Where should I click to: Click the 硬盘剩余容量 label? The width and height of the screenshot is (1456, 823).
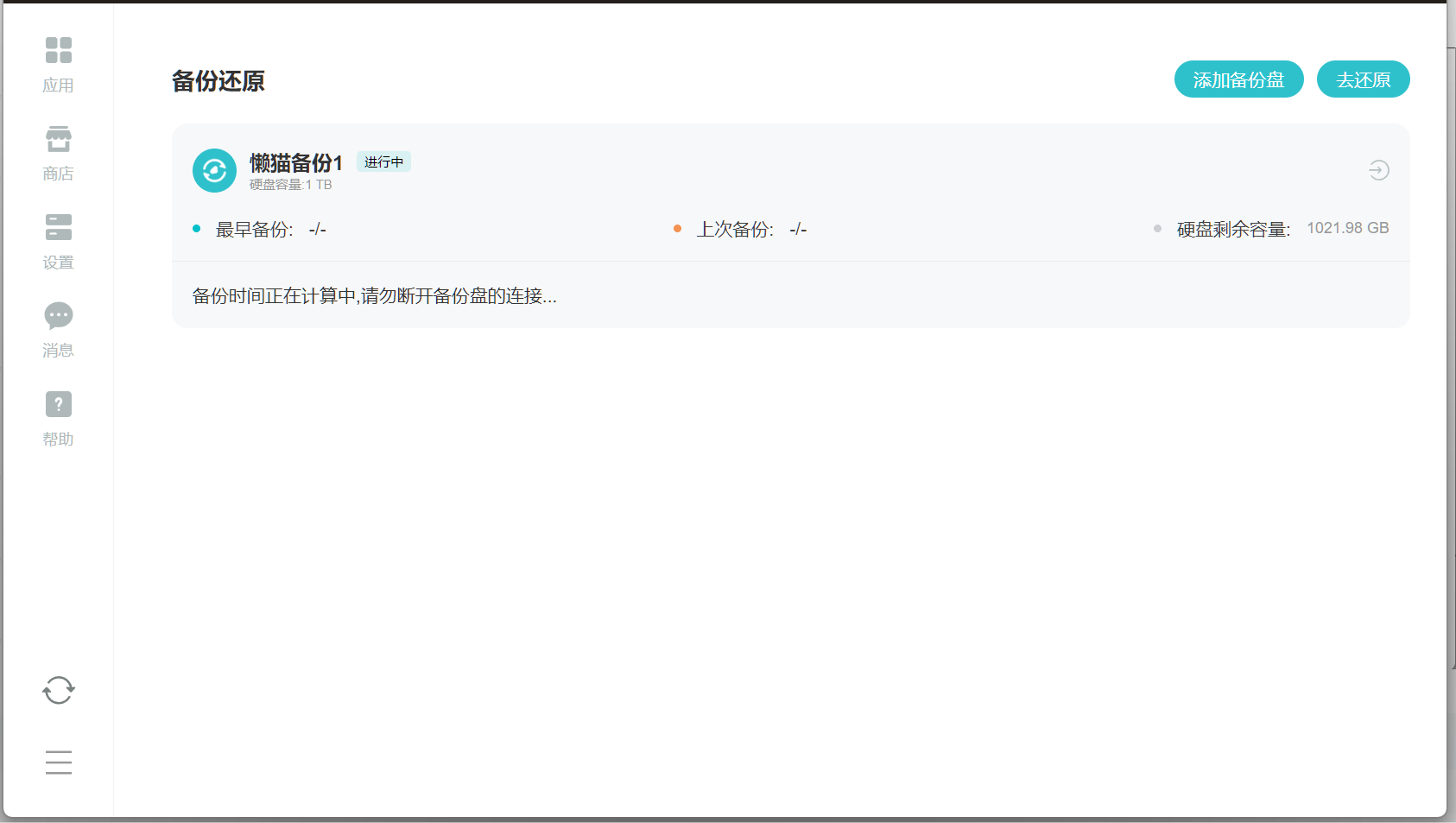tap(1233, 229)
